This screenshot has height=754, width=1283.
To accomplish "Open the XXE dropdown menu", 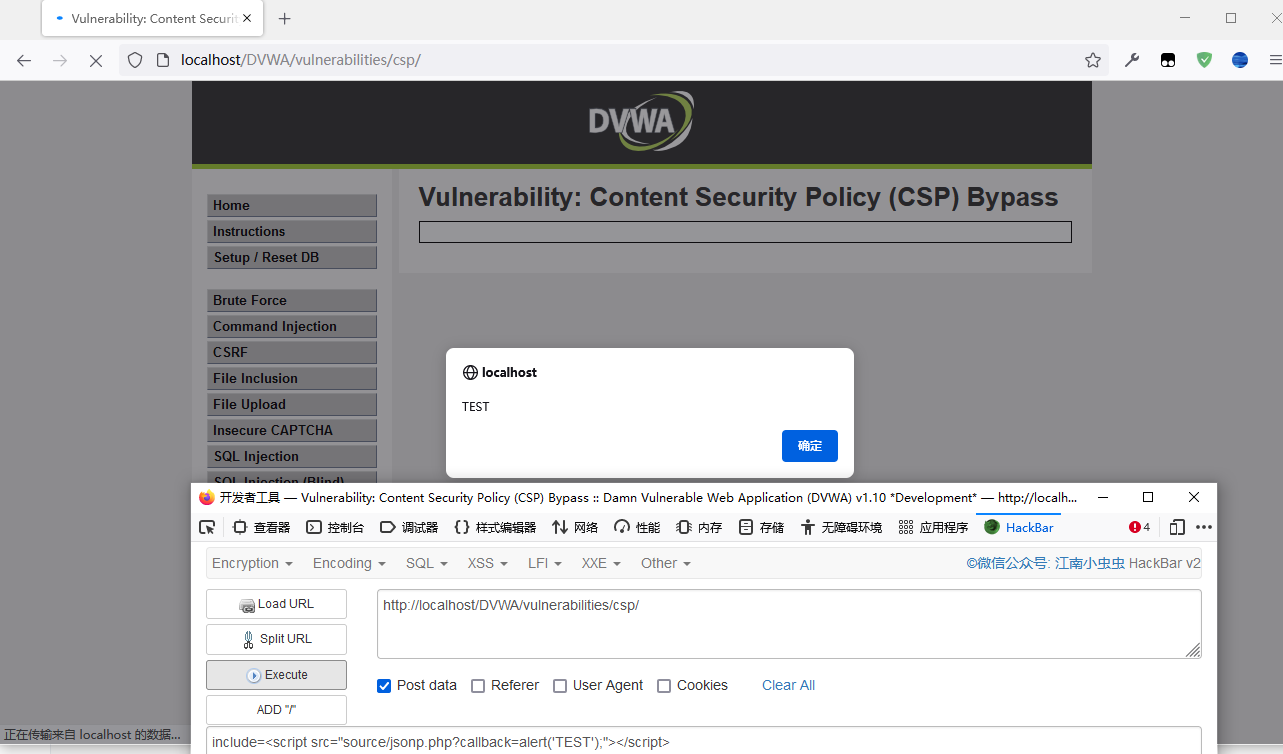I will pyautogui.click(x=601, y=563).
